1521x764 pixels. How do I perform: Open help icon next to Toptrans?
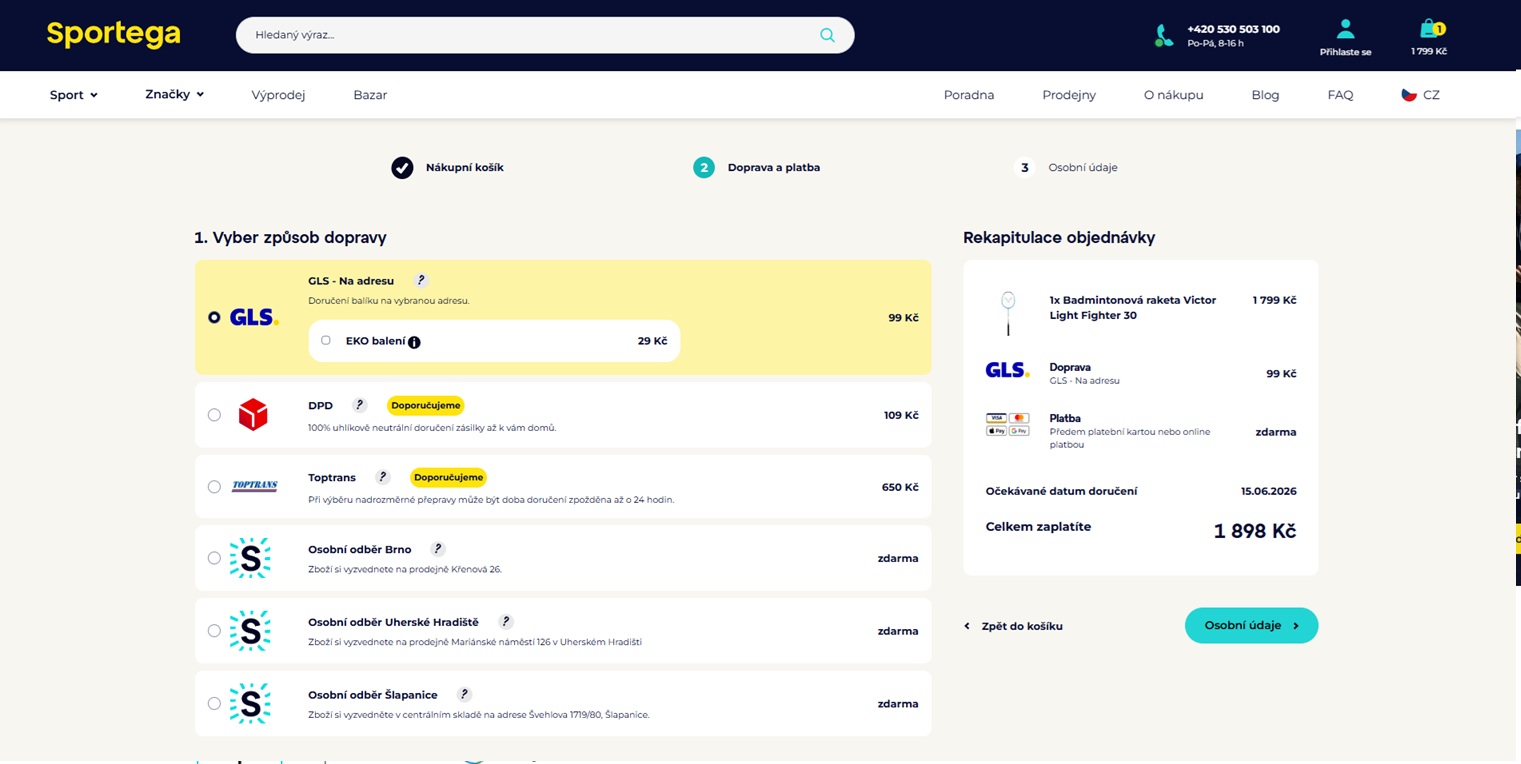(x=382, y=477)
